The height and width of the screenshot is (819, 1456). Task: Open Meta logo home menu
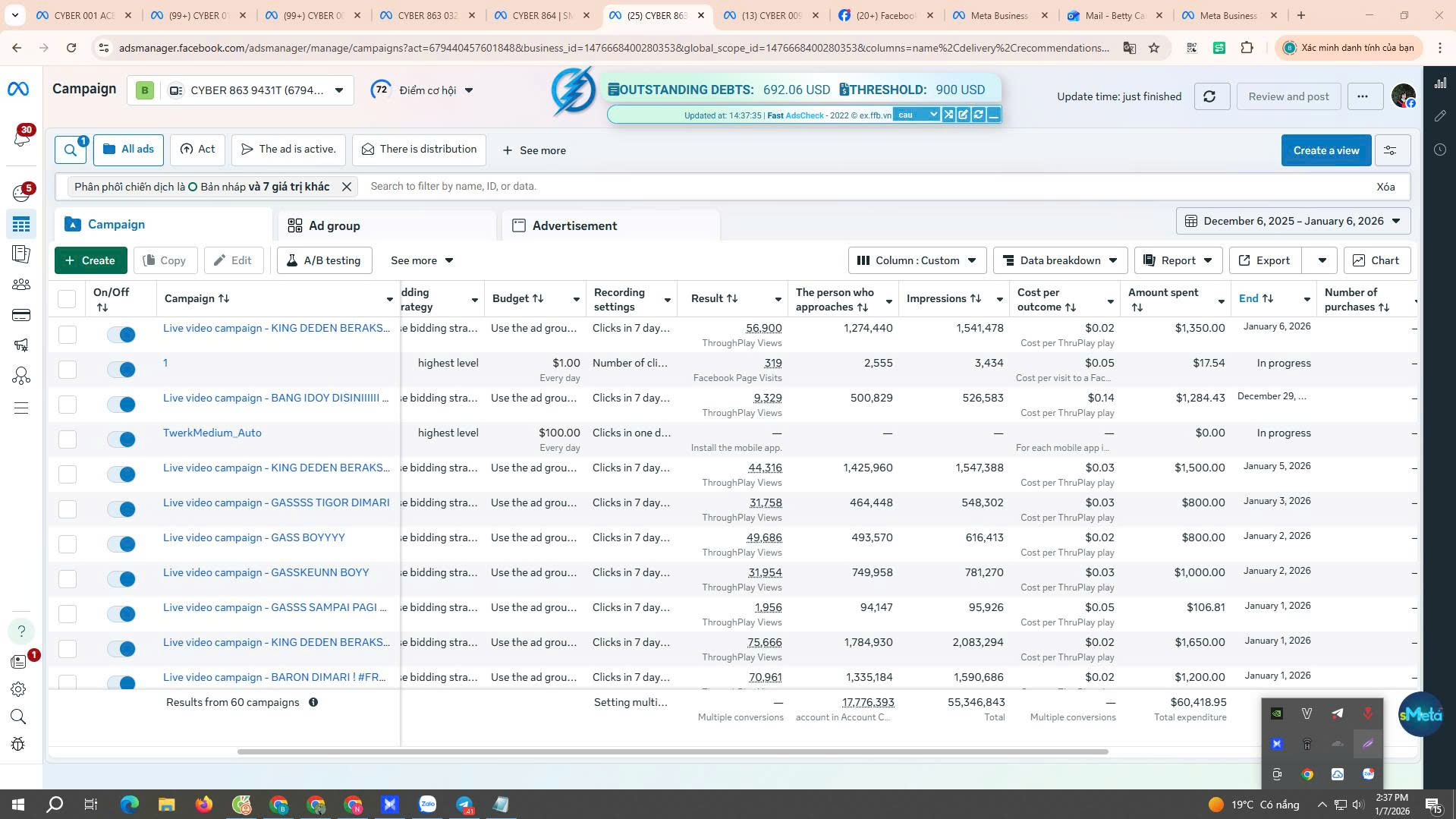click(18, 90)
